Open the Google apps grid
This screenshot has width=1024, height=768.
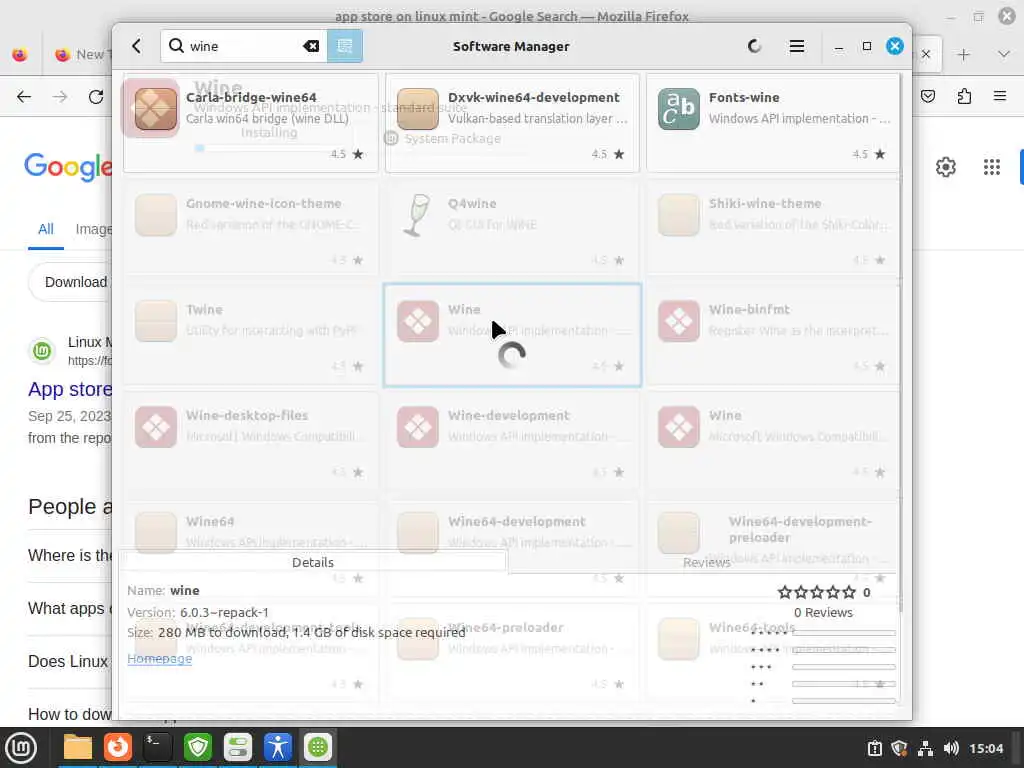tap(991, 167)
